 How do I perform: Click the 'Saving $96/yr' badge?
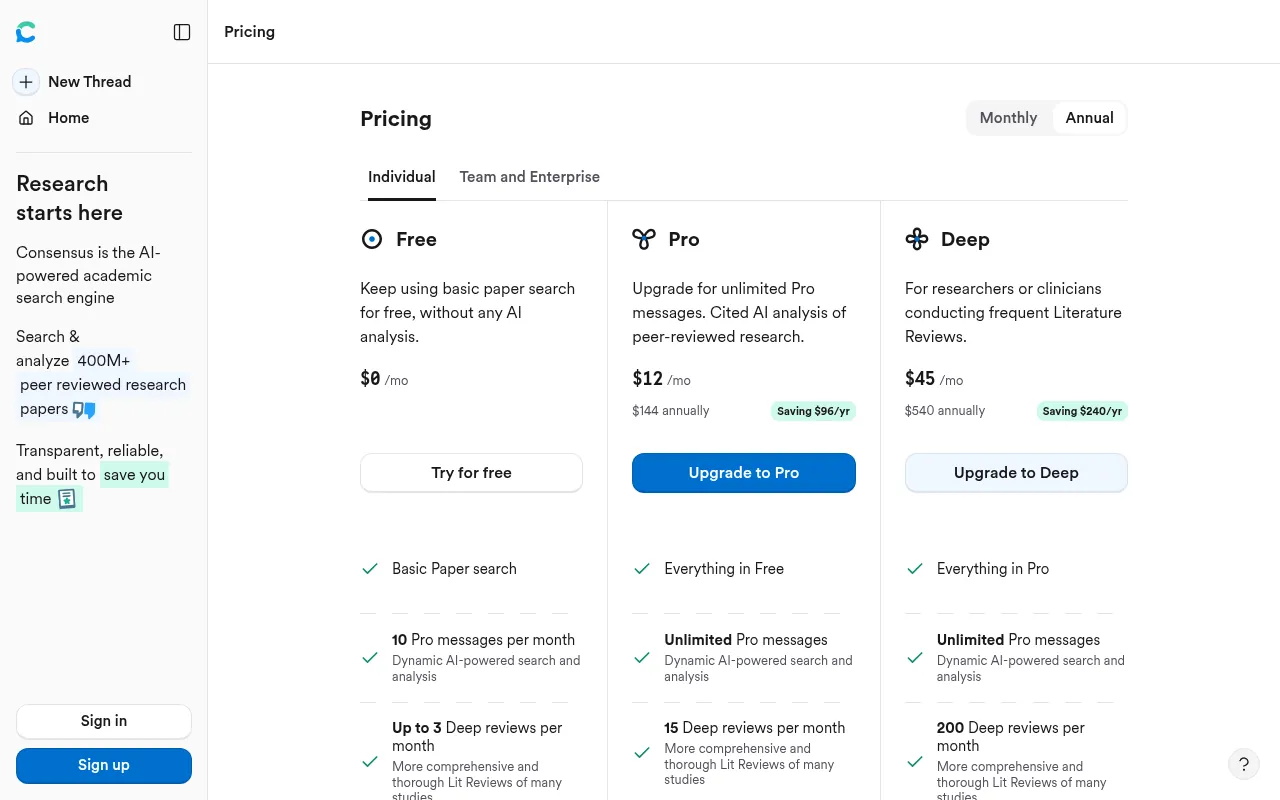pos(813,411)
